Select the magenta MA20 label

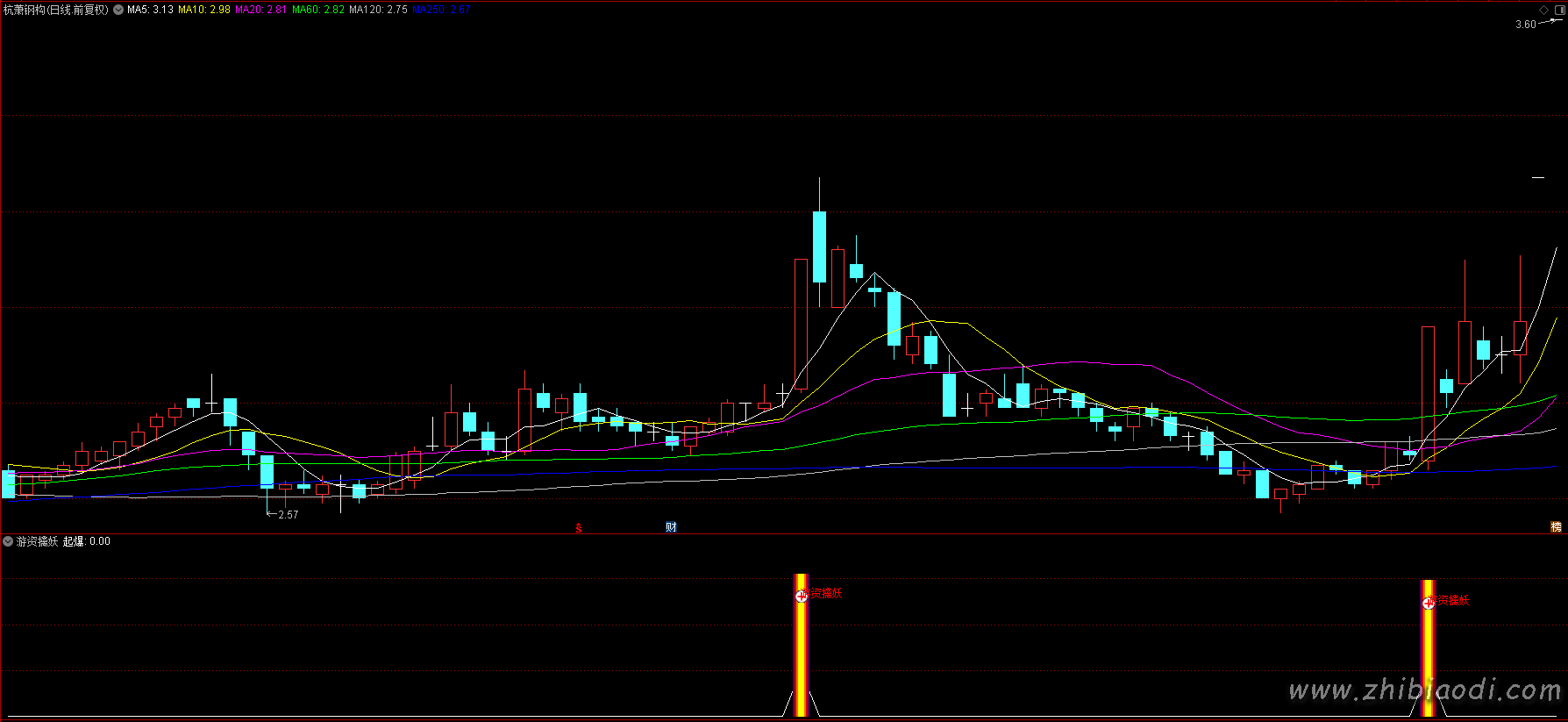(x=260, y=10)
